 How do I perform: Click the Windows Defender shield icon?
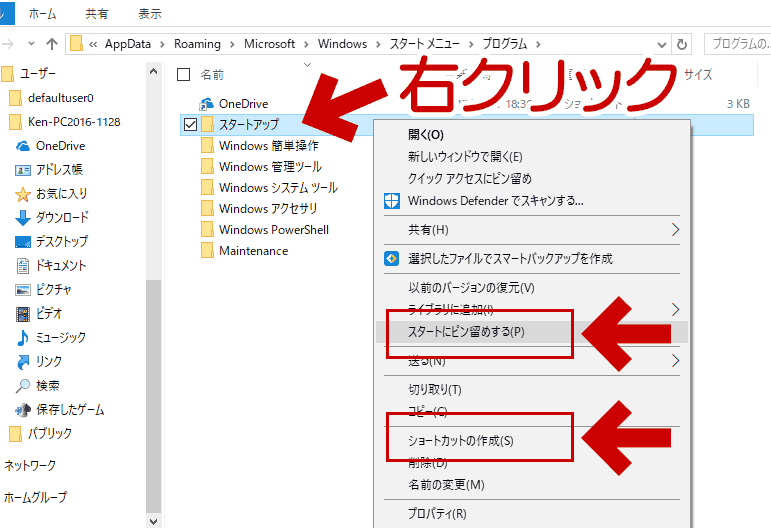[391, 201]
